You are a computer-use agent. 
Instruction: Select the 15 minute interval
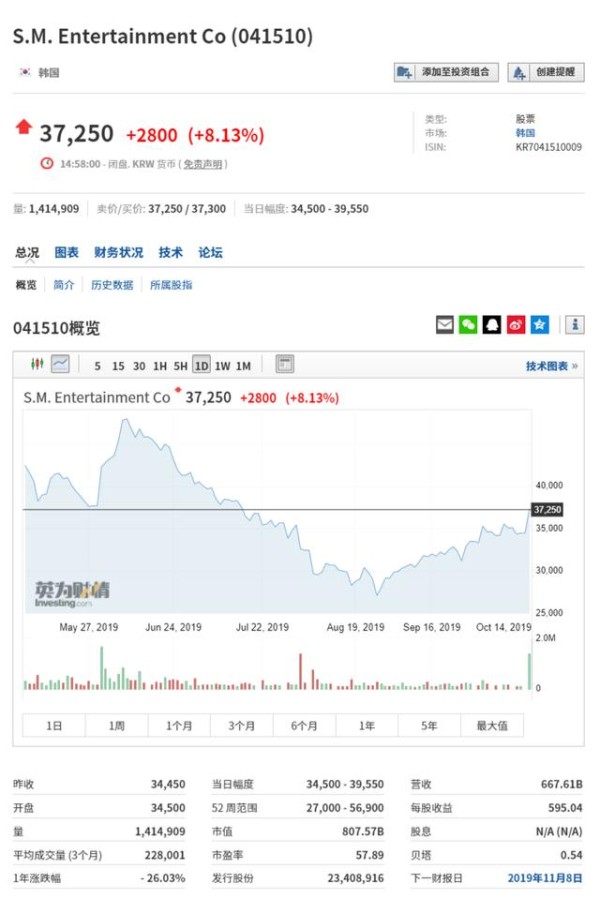click(x=118, y=366)
